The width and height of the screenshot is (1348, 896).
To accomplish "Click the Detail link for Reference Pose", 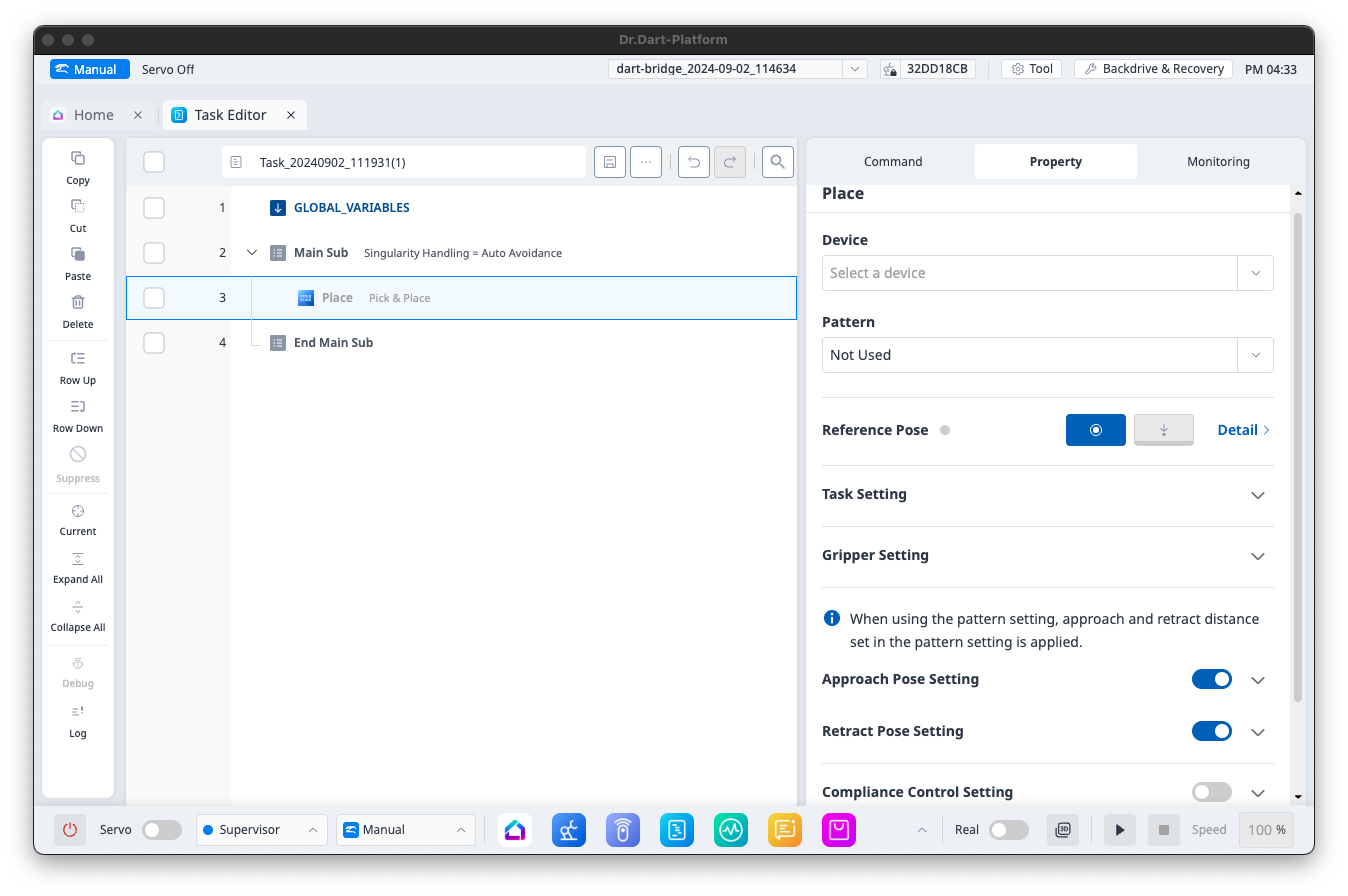I will pos(1243,430).
